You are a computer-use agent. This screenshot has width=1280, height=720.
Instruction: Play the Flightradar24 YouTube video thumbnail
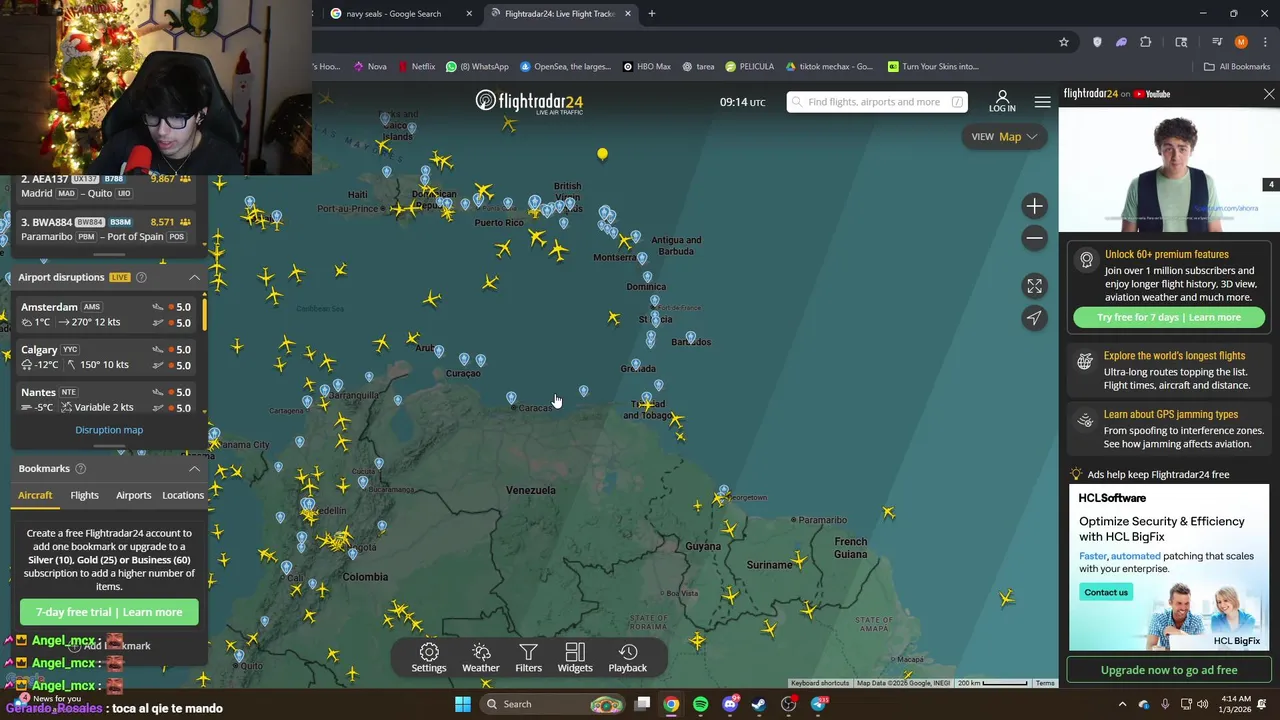point(1169,170)
